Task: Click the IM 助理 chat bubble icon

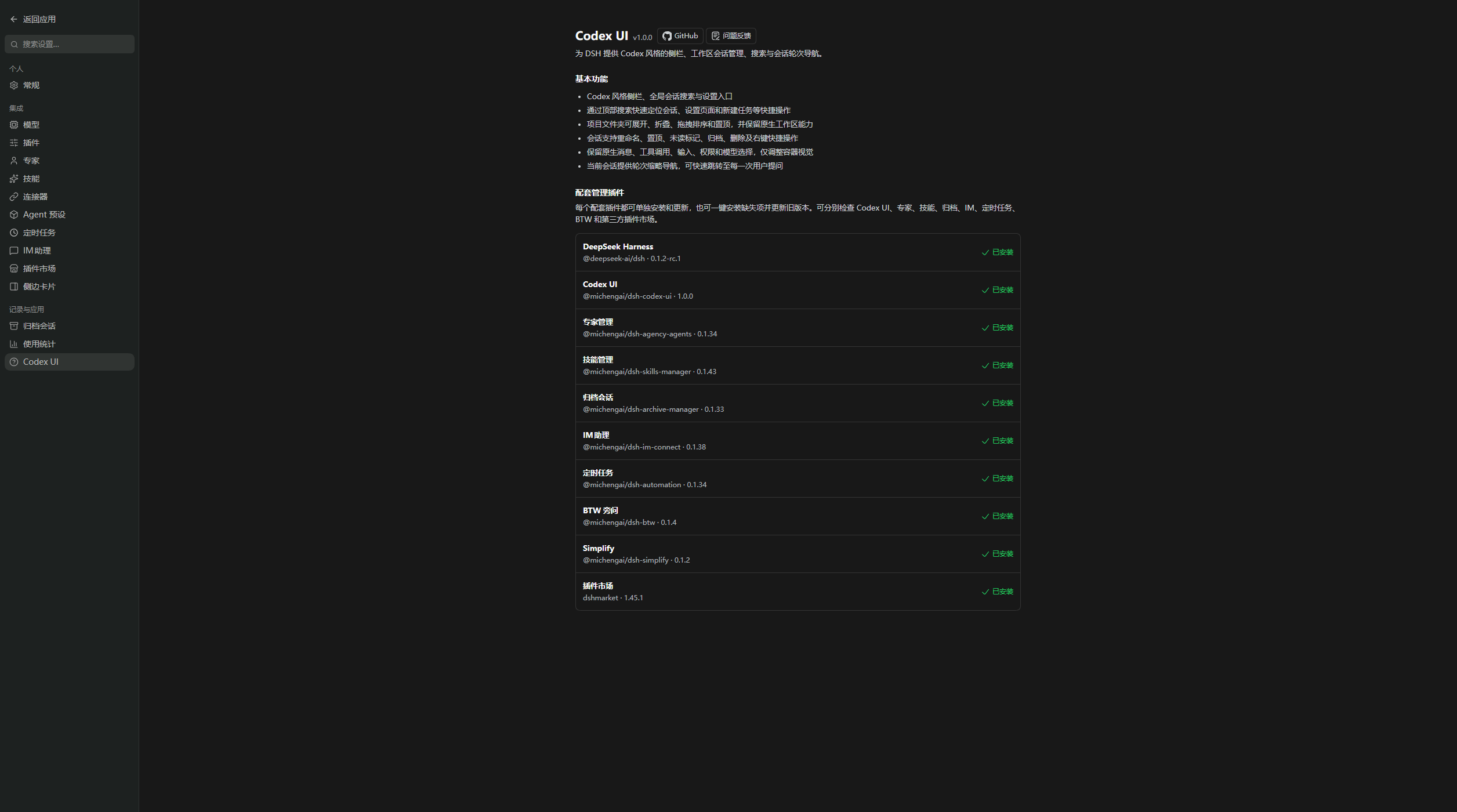Action: pyautogui.click(x=14, y=251)
